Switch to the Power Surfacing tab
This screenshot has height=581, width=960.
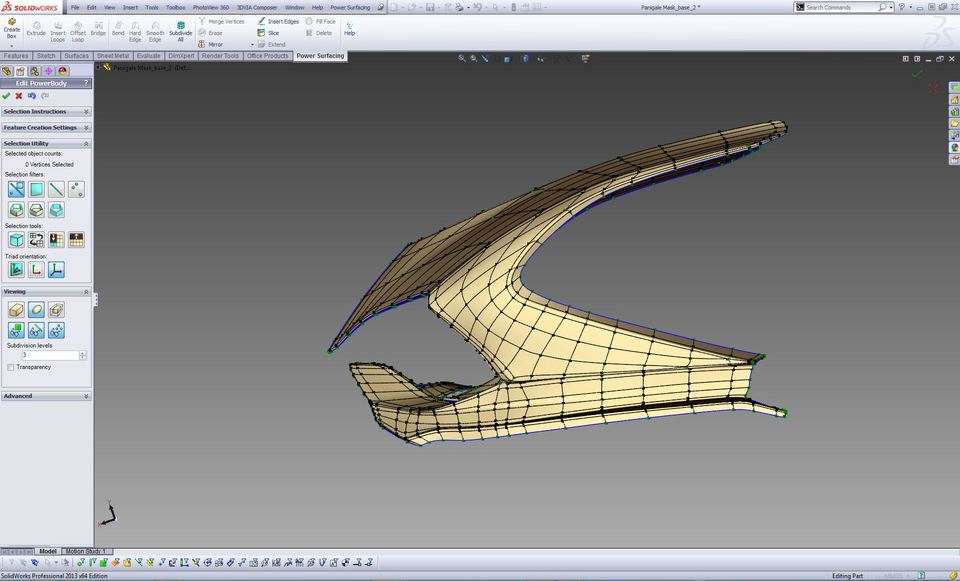(319, 56)
